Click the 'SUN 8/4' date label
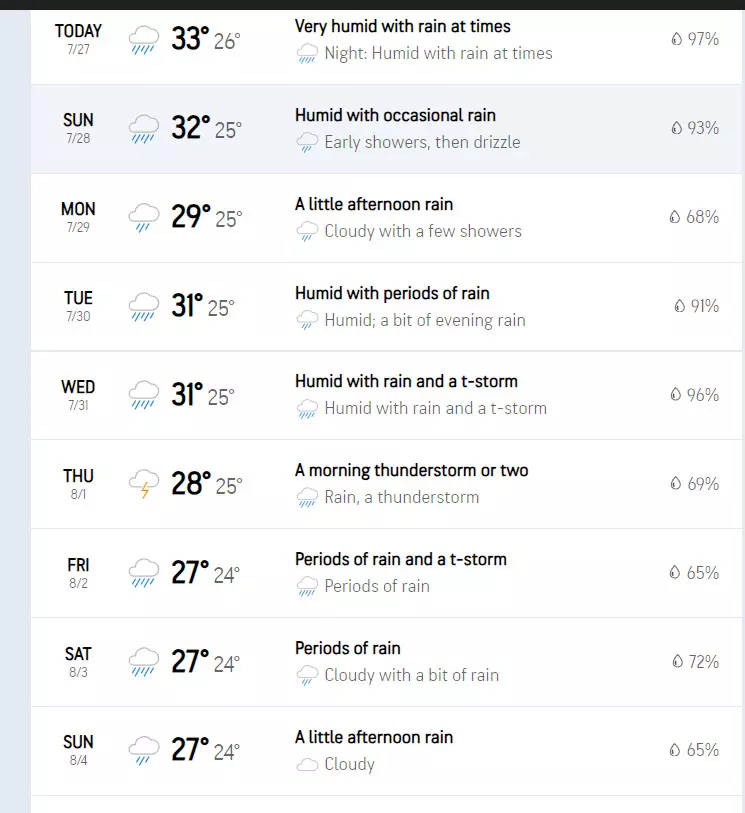 pos(78,749)
